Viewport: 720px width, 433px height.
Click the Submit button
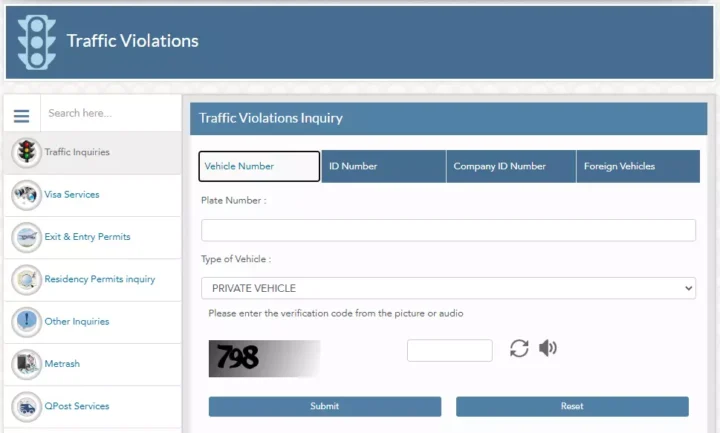tap(325, 406)
